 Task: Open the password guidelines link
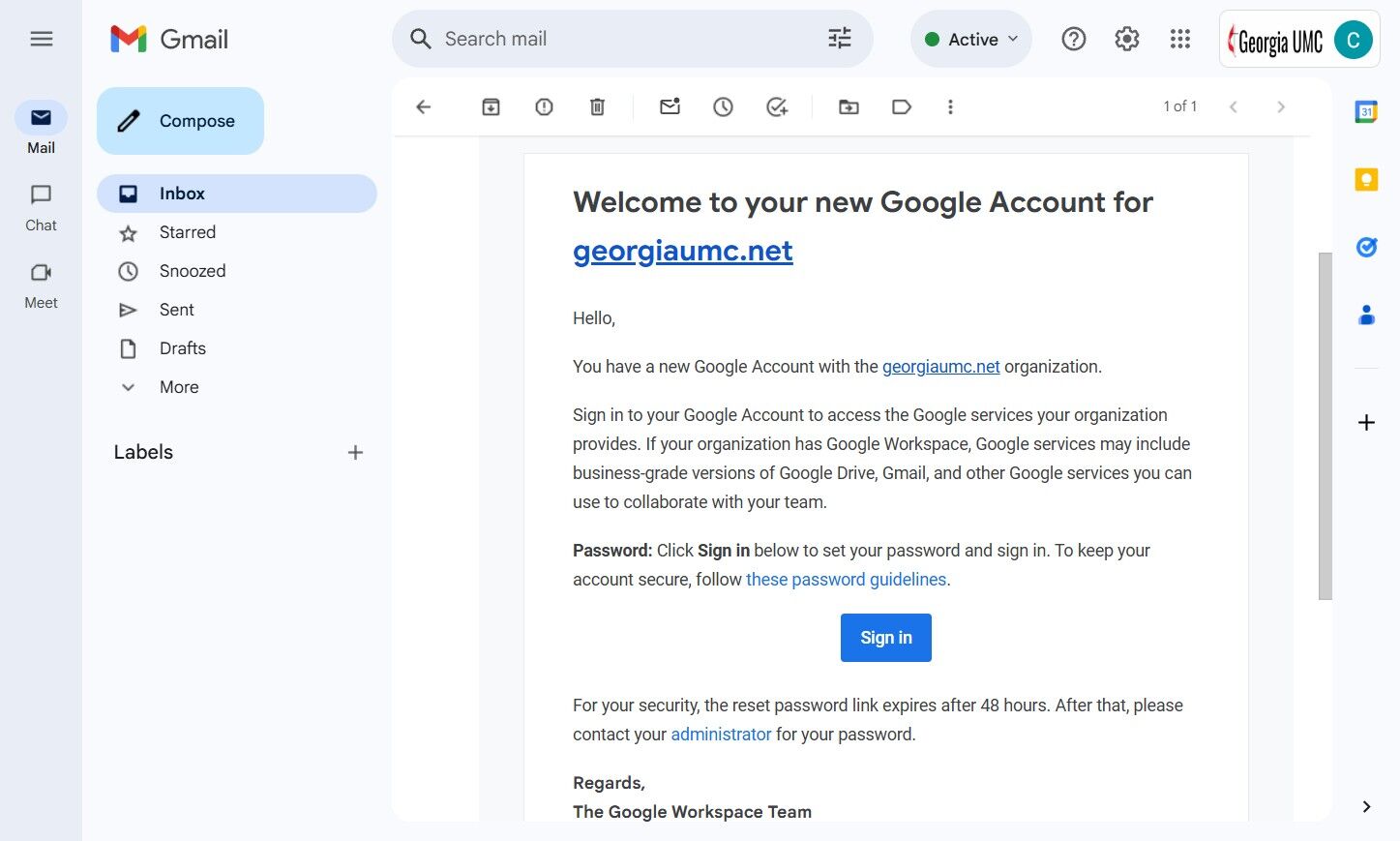(846, 580)
